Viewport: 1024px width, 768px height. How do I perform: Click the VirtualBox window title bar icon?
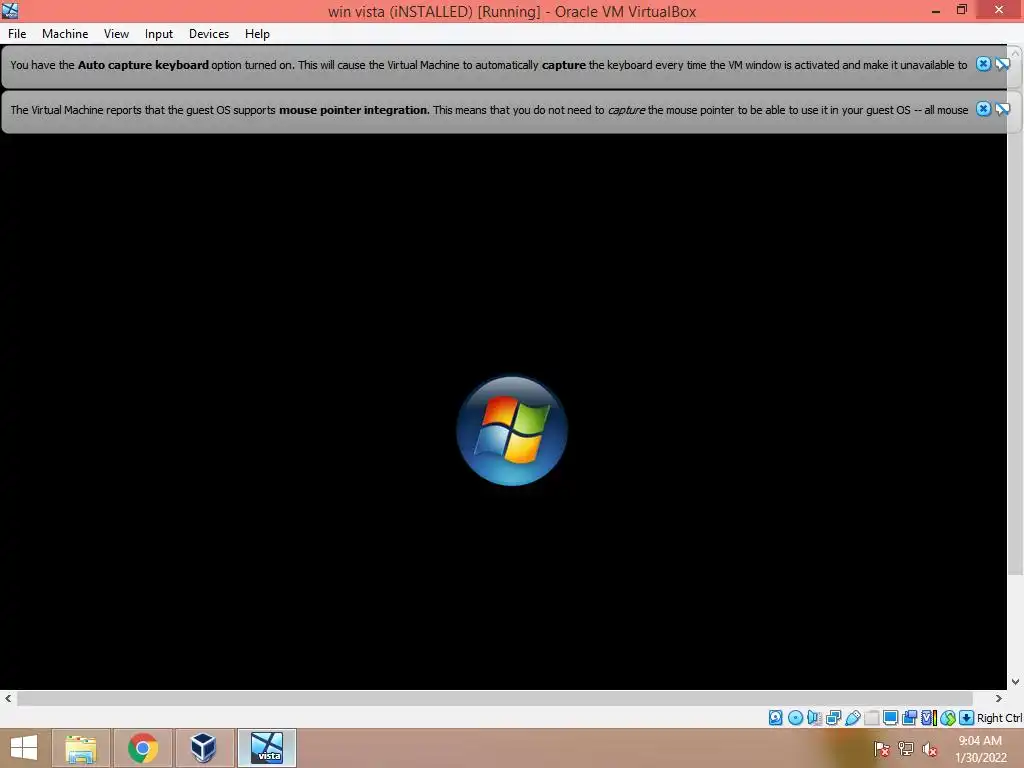[x=10, y=10]
